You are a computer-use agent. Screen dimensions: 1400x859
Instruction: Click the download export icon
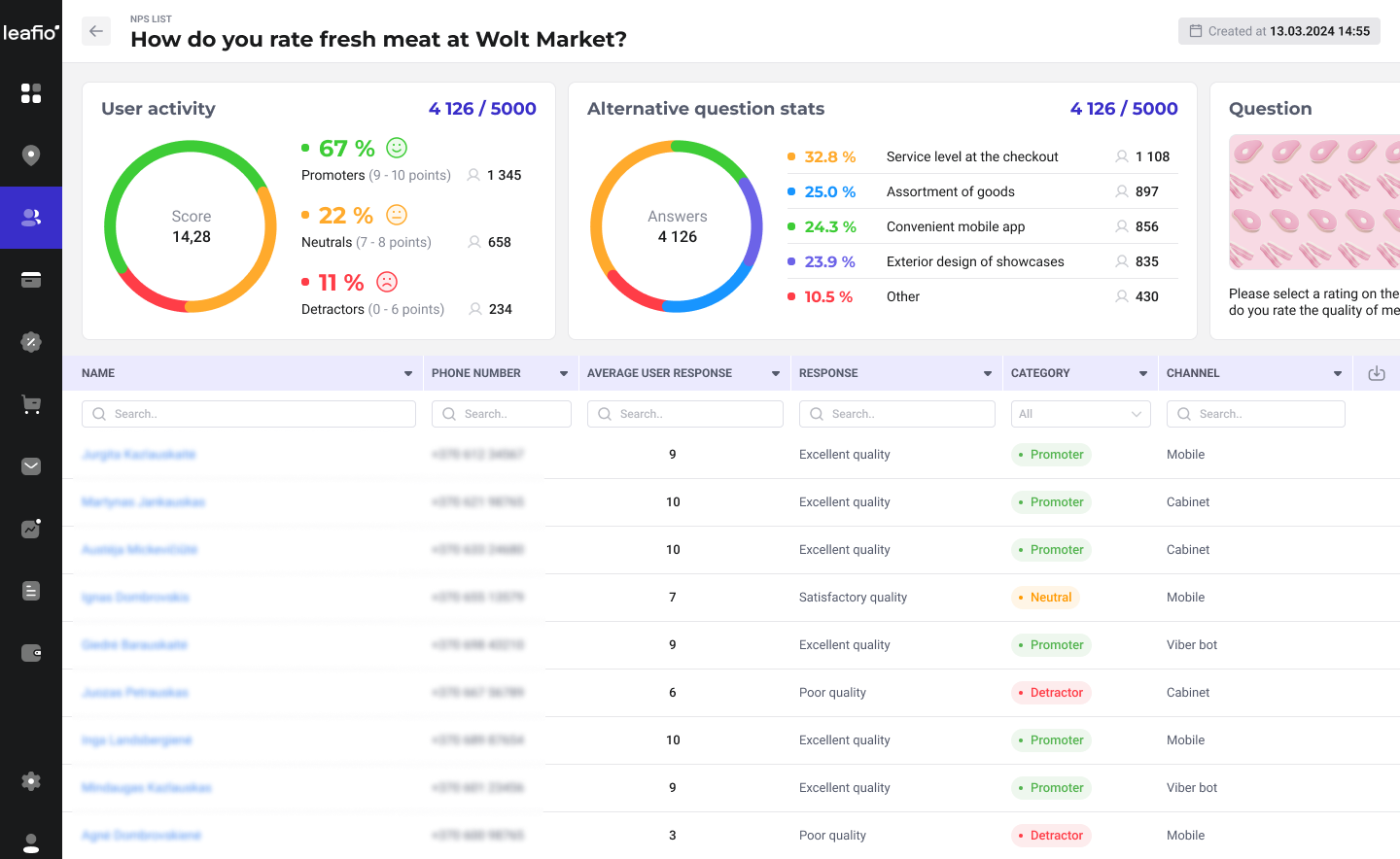pos(1376,373)
